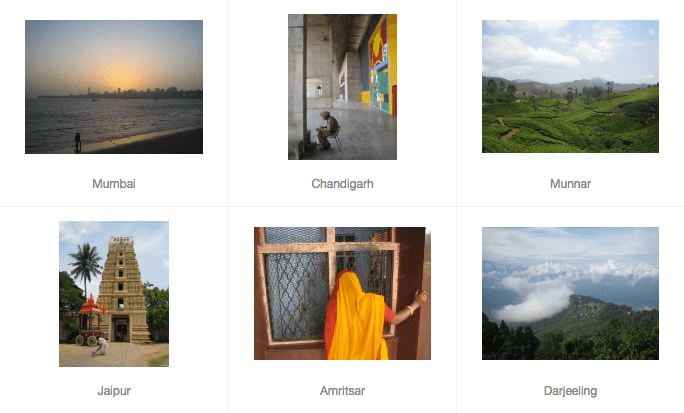Image resolution: width=684 pixels, height=413 pixels.
Task: Click the Chandigarh caption text
Action: 342,184
